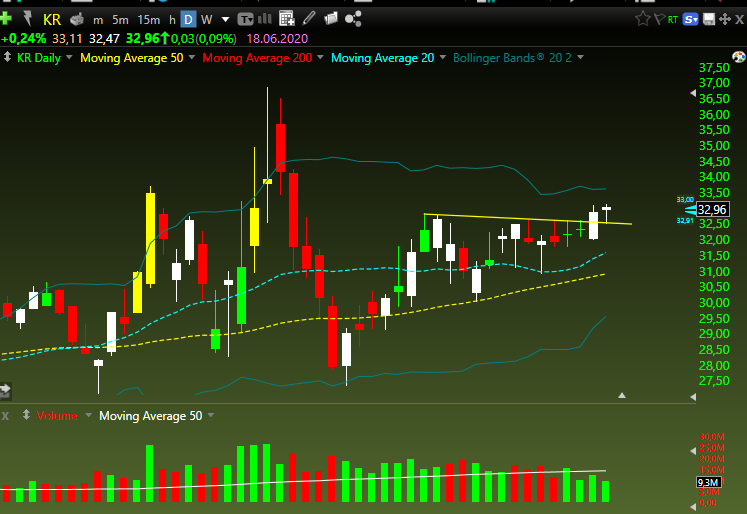Click the green plus add-indicator icon
747x514 pixels.
(6, 19)
